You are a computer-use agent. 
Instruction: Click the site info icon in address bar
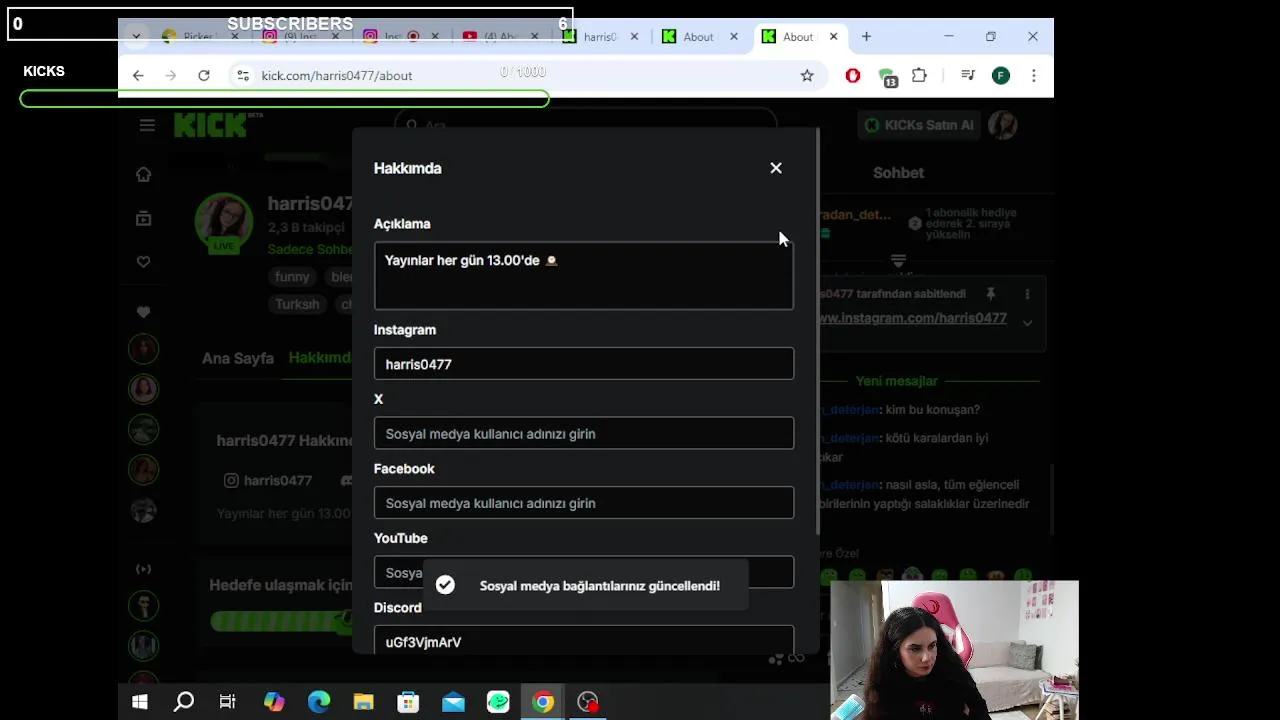(242, 75)
